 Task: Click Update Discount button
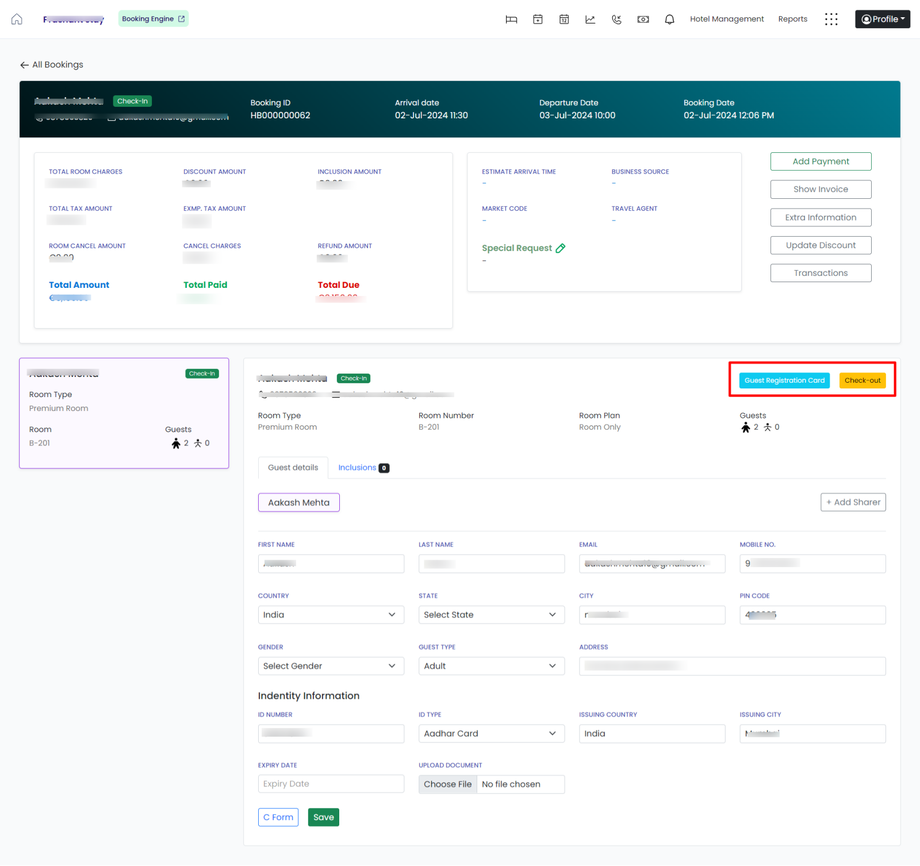point(820,245)
